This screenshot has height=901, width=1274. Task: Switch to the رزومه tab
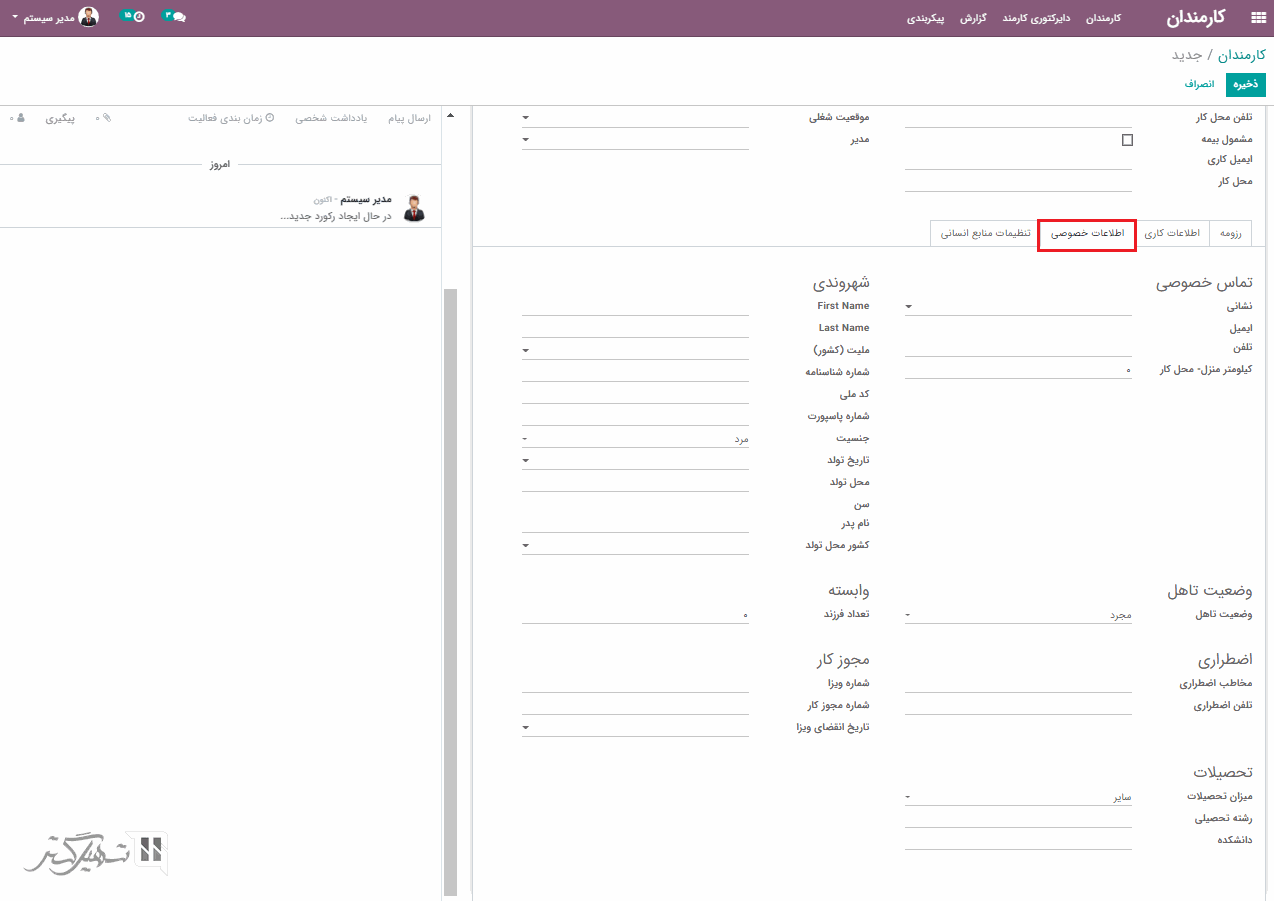pos(1230,233)
